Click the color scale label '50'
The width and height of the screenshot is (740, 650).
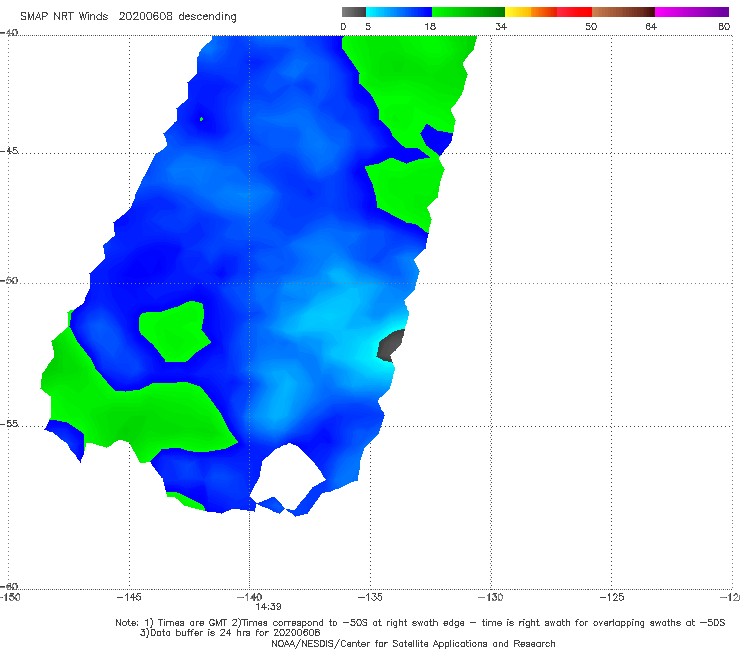pyautogui.click(x=591, y=27)
